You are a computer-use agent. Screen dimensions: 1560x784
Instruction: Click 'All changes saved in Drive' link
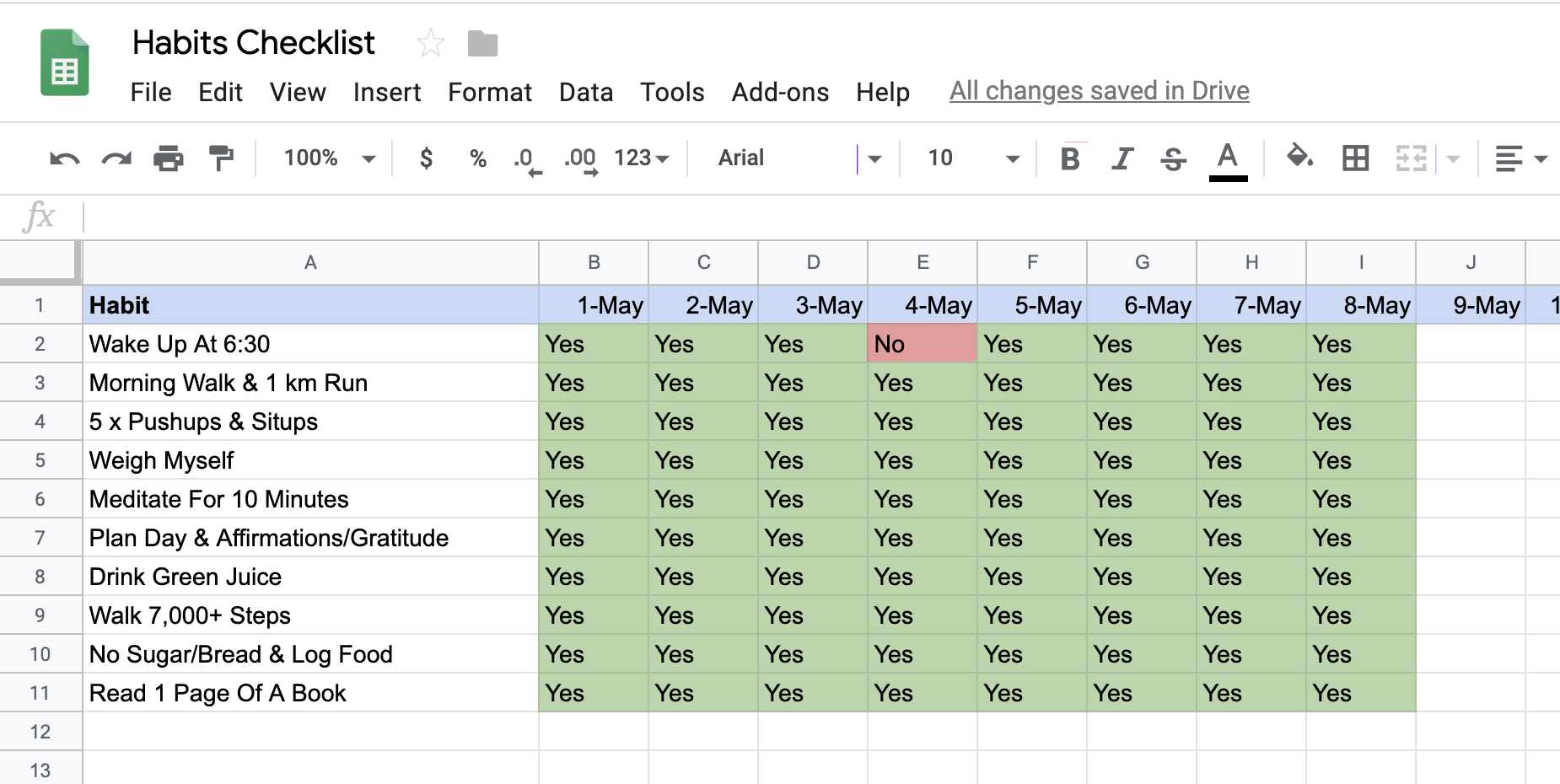(x=1099, y=91)
